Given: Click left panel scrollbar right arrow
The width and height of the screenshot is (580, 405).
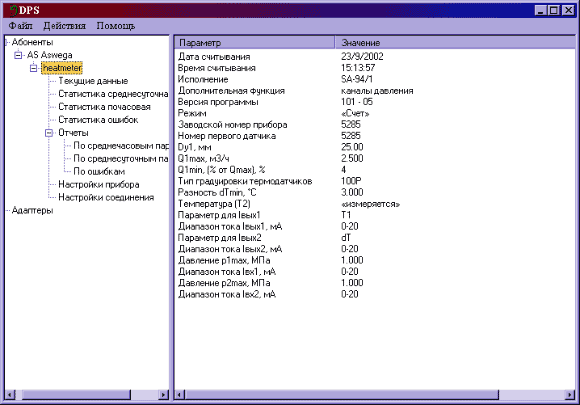Looking at the screenshot, I should point(163,395).
